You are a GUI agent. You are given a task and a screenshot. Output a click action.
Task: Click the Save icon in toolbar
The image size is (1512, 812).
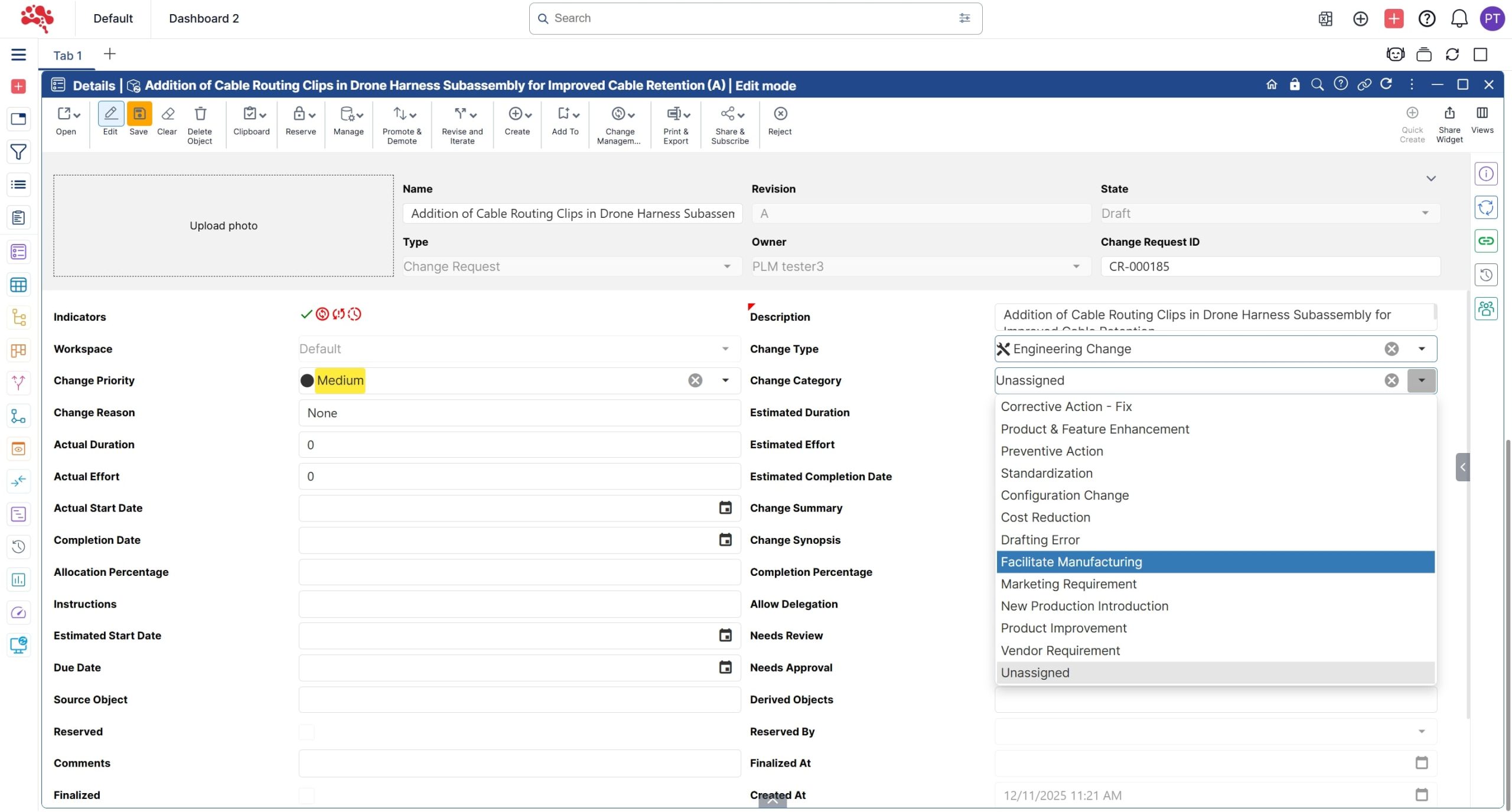139,115
